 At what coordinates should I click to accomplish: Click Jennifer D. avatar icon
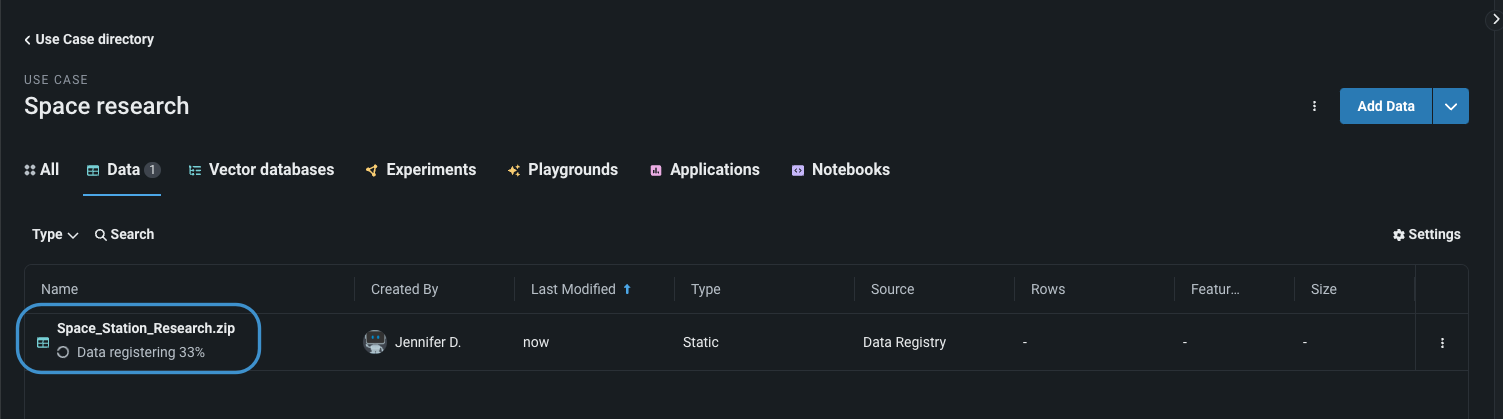tap(375, 342)
